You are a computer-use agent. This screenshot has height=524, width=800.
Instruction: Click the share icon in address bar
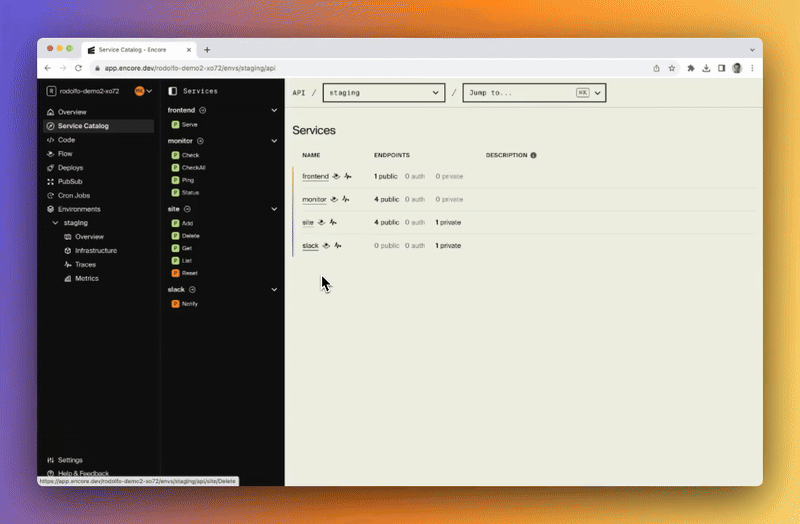[657, 68]
